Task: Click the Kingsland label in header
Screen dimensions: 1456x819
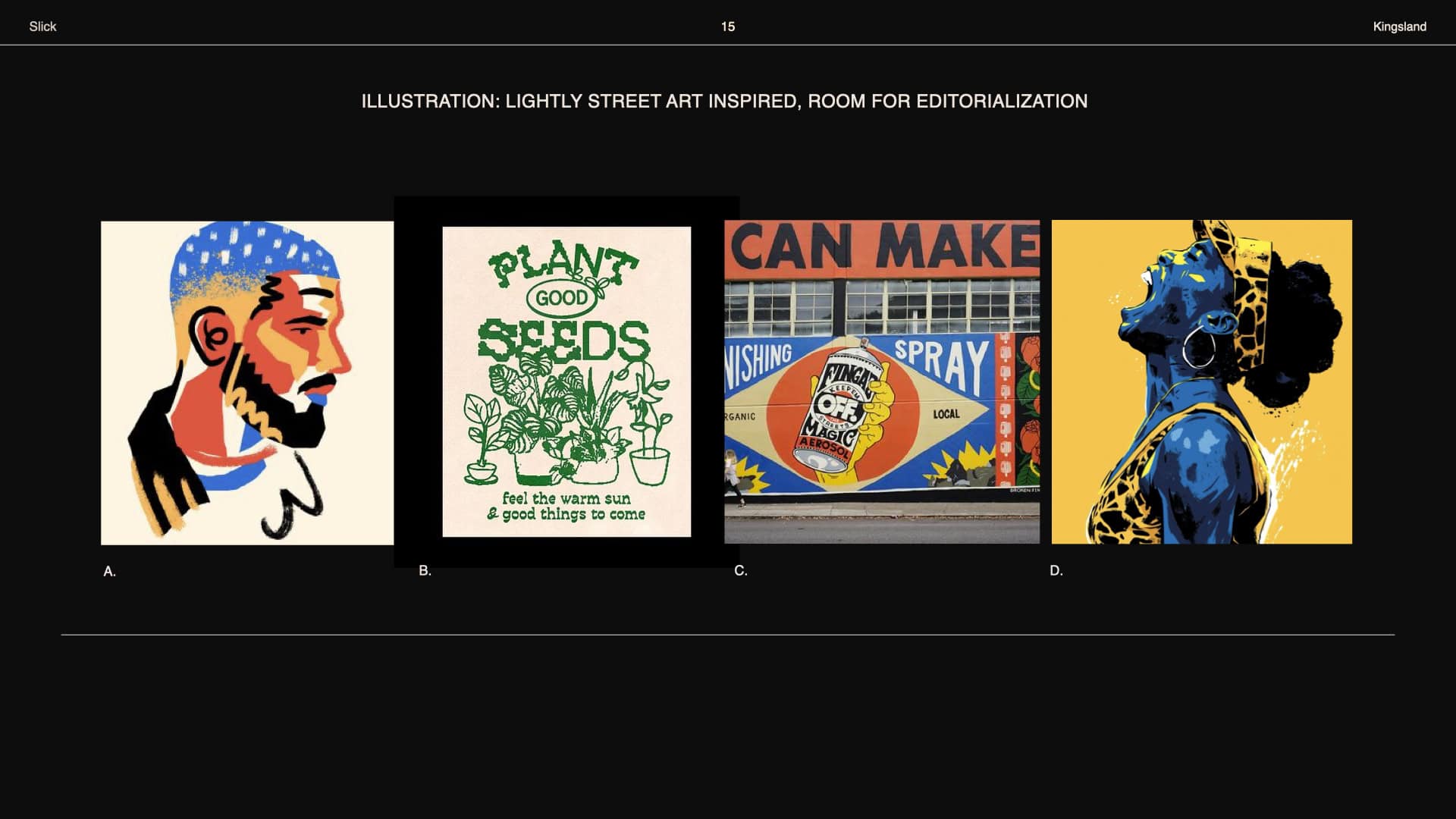Action: point(1399,27)
